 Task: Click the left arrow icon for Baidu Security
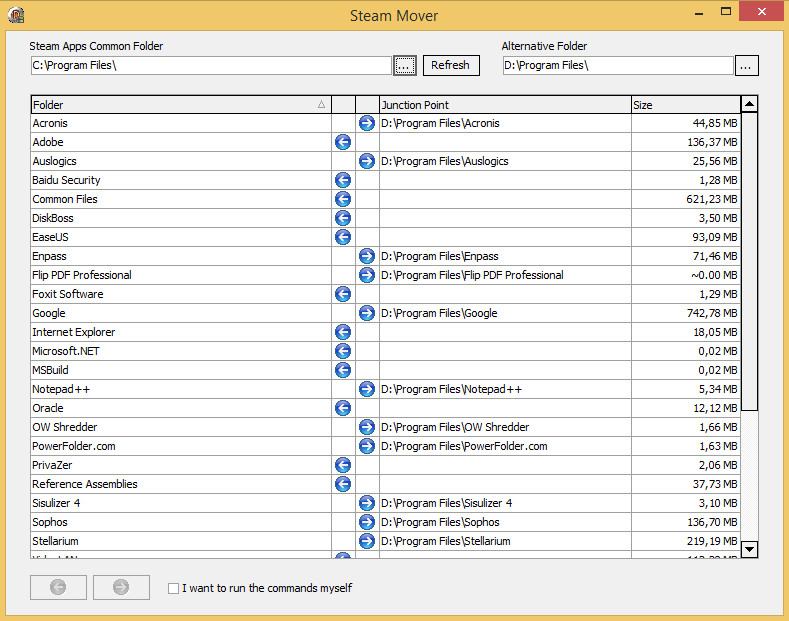[343, 180]
